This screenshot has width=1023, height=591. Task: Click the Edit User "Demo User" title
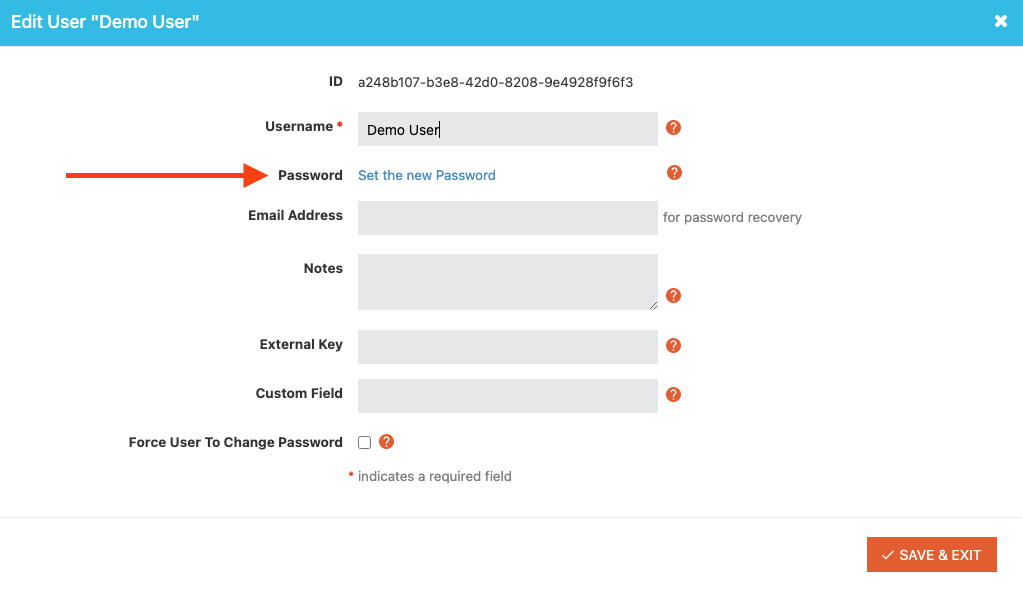105,22
